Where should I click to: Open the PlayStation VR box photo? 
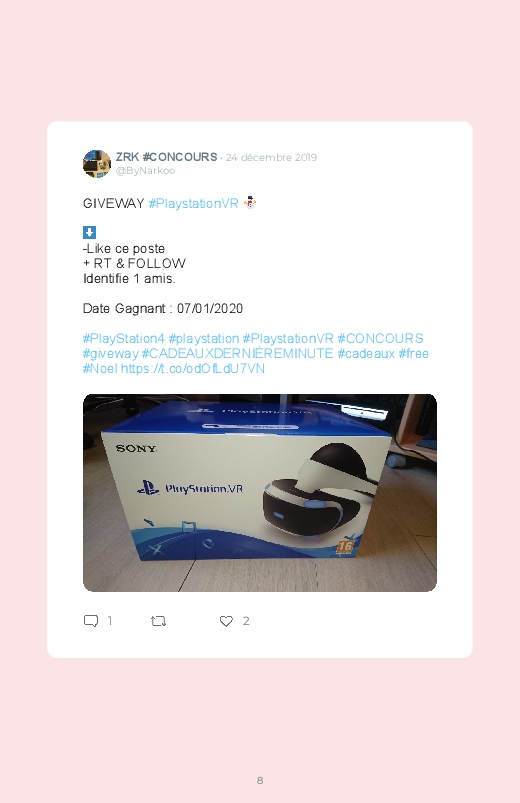260,493
